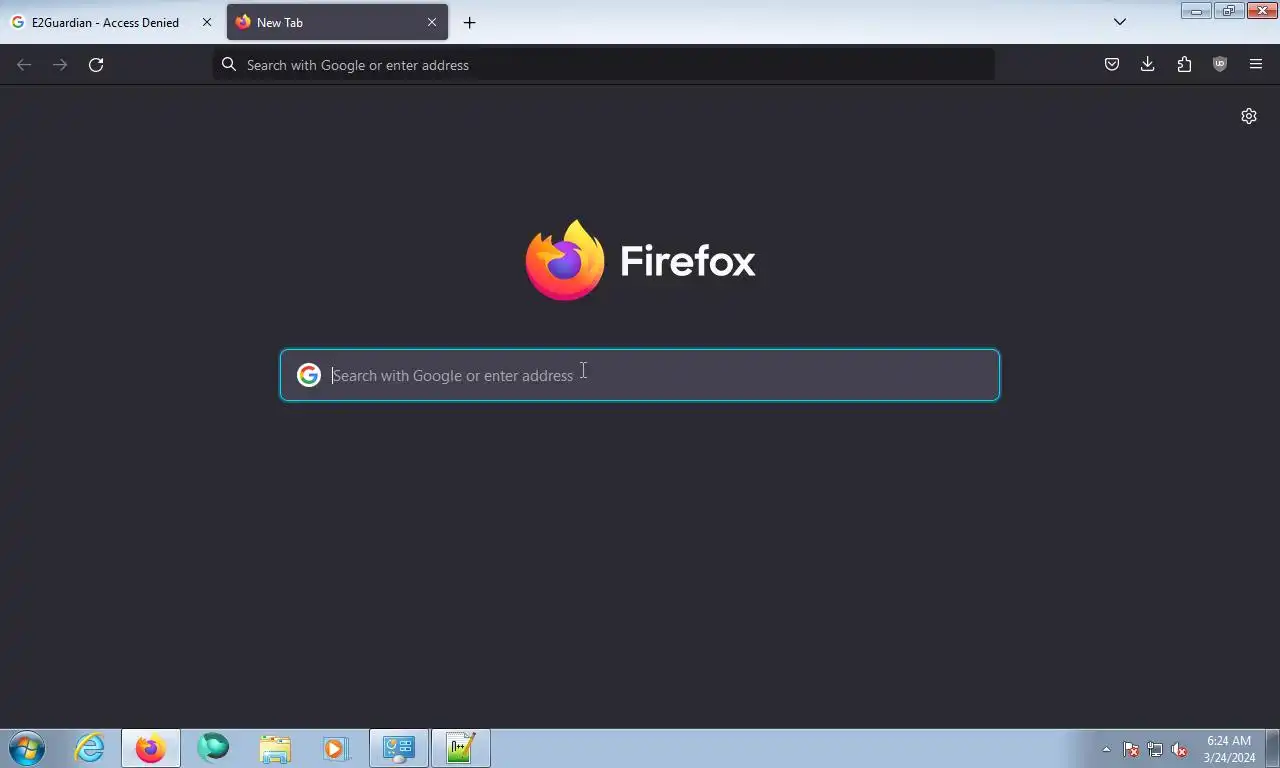Click the search magnifier in address bar
Image resolution: width=1280 pixels, height=768 pixels.
coord(229,65)
